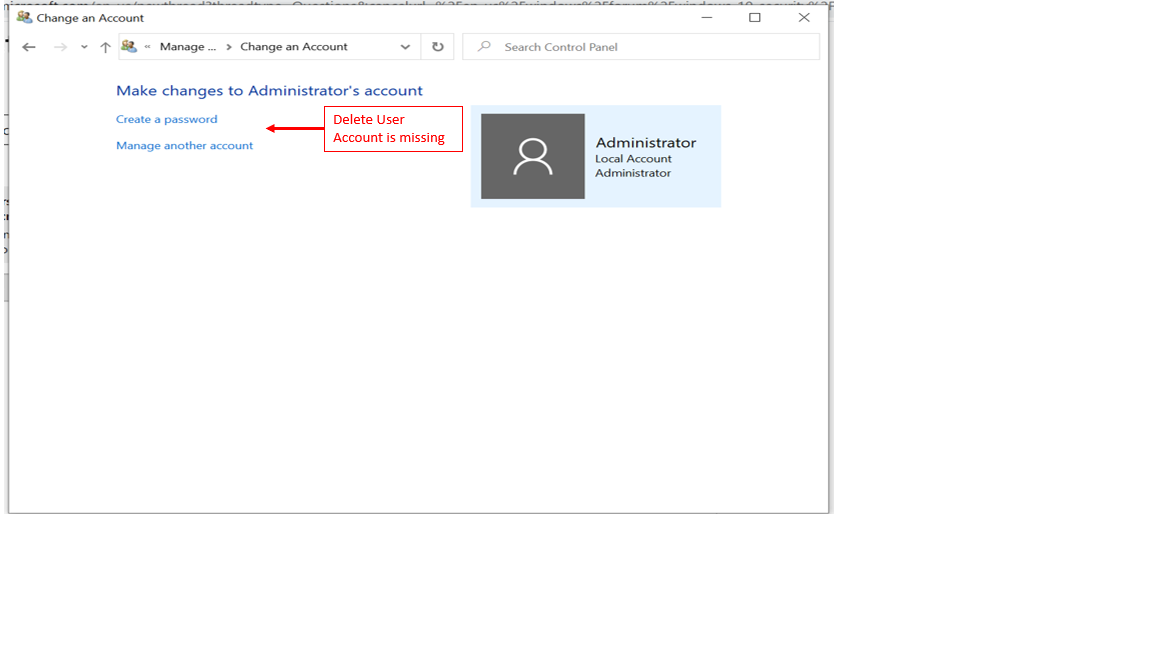Click the 'Local Account' text
The width and height of the screenshot is (1152, 648).
click(x=633, y=159)
